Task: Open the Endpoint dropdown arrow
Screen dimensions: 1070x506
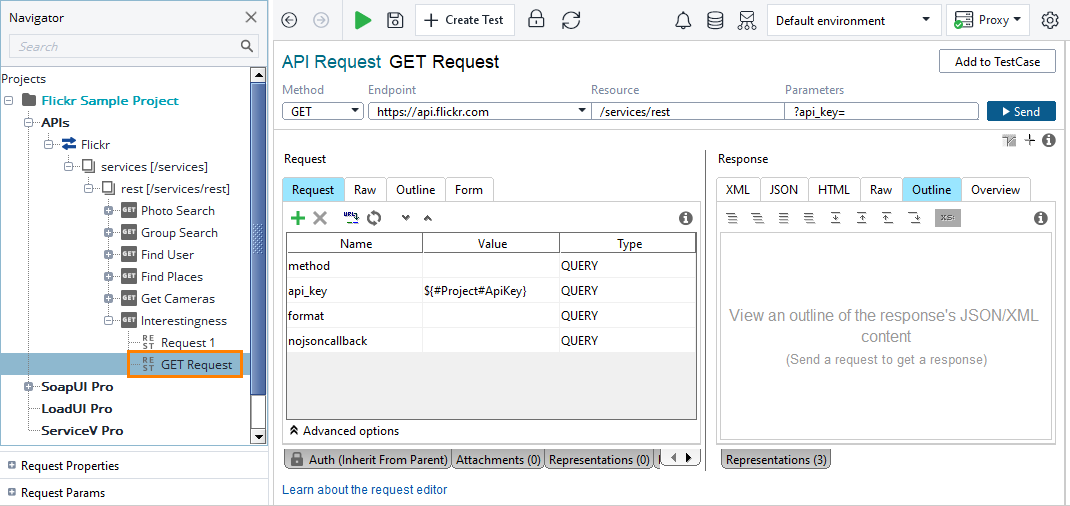Action: (x=582, y=110)
